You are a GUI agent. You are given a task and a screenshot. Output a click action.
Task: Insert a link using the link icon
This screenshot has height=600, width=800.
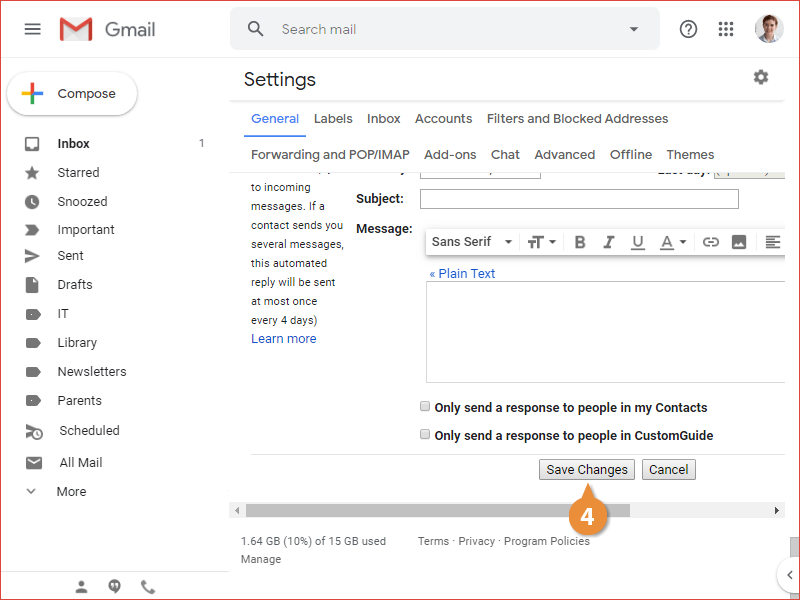tap(710, 242)
